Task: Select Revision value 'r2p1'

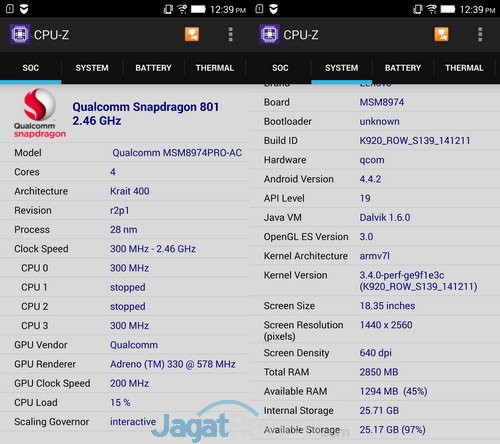Action: tap(120, 211)
